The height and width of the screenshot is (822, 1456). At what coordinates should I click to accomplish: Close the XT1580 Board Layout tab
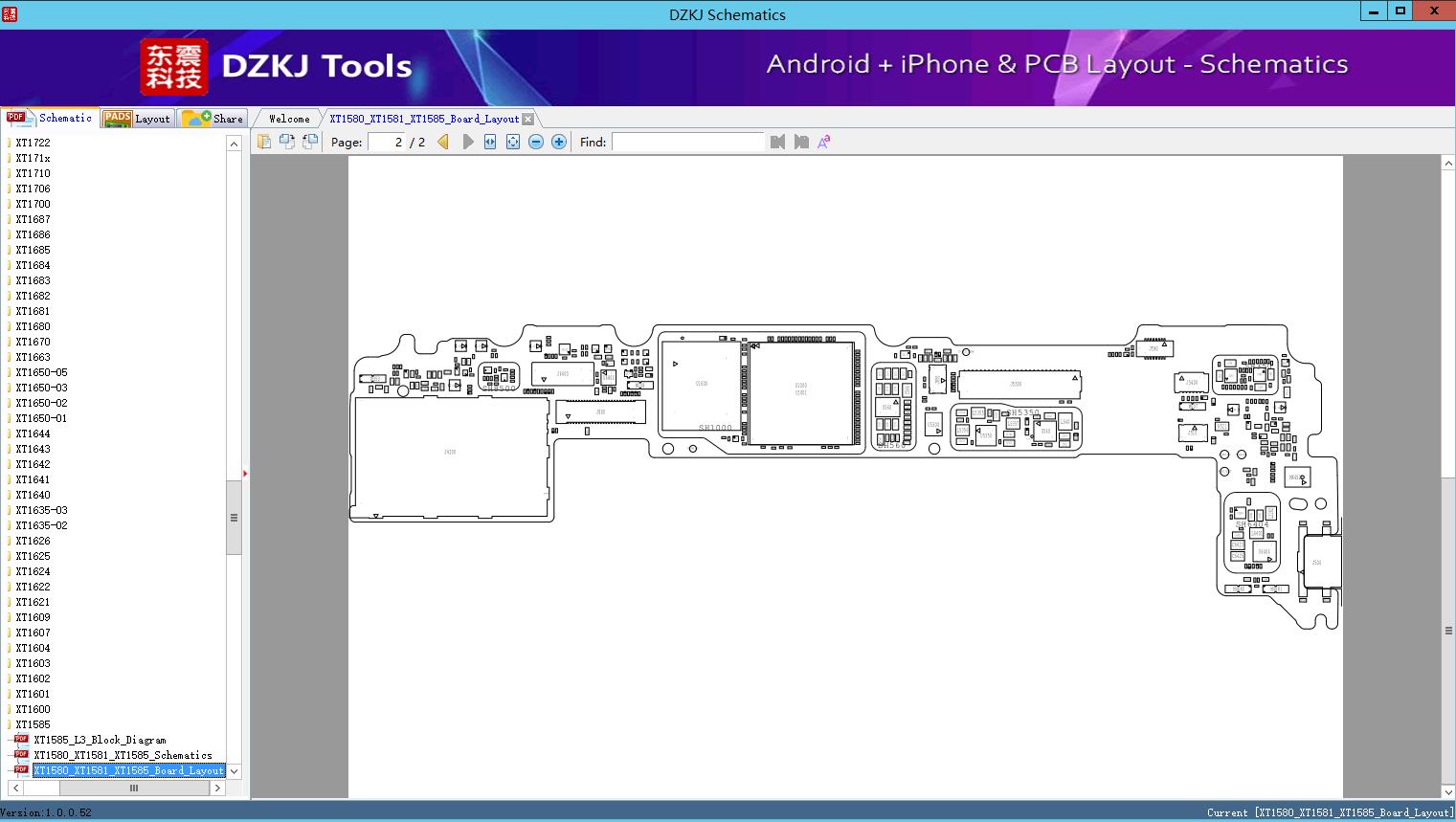[x=527, y=119]
